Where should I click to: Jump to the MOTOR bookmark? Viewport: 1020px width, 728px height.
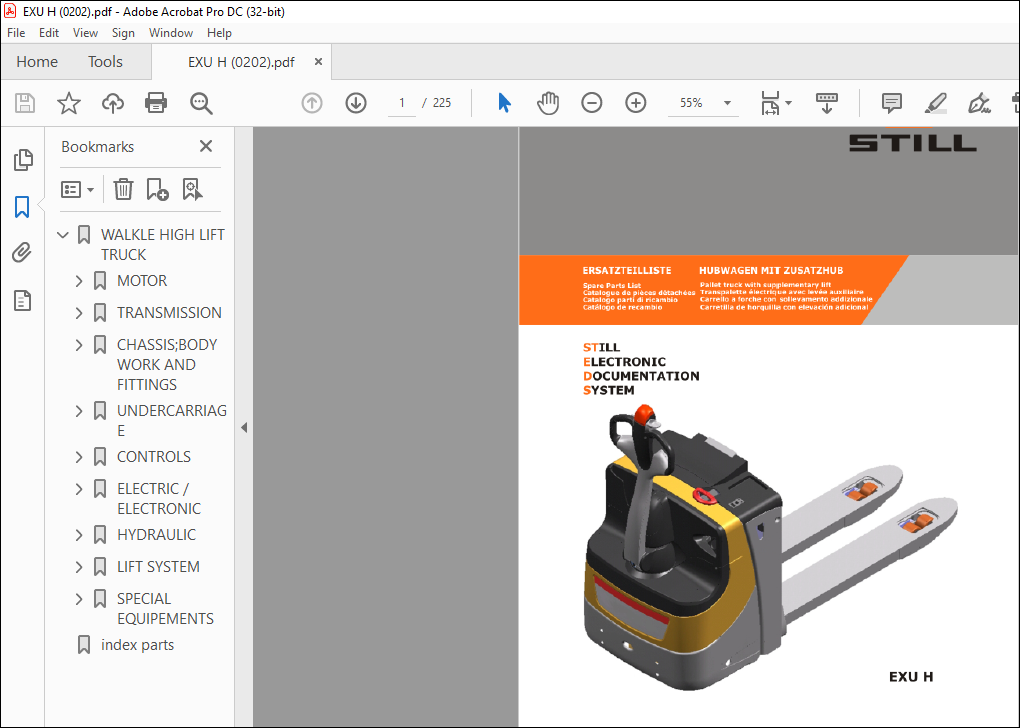pyautogui.click(x=142, y=281)
